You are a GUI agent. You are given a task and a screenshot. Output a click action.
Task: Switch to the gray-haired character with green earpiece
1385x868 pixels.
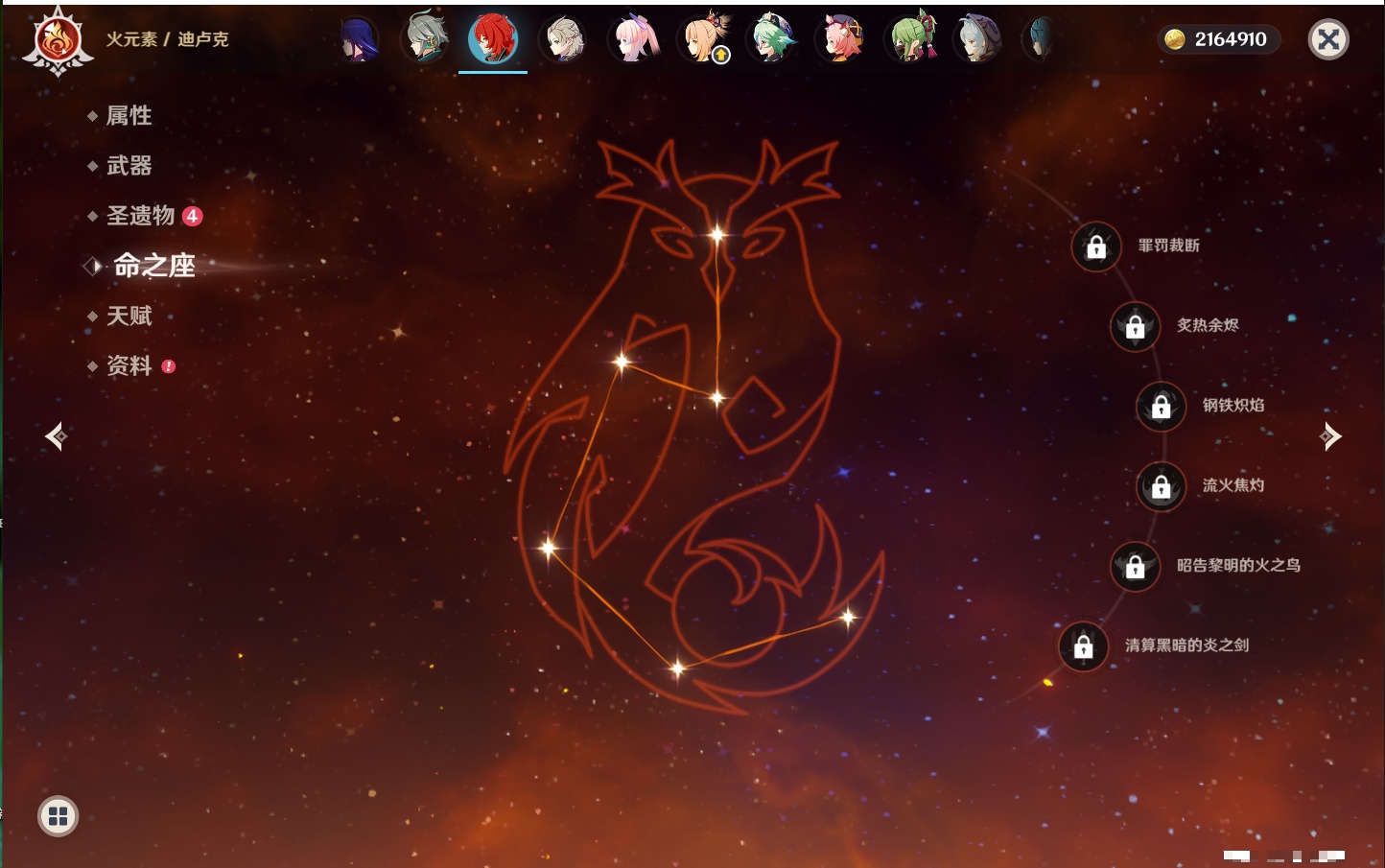[425, 38]
